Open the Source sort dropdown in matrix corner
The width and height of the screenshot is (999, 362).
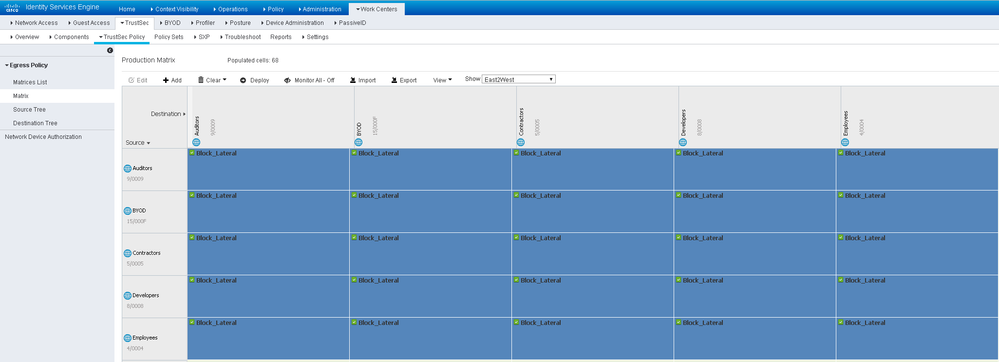138,143
